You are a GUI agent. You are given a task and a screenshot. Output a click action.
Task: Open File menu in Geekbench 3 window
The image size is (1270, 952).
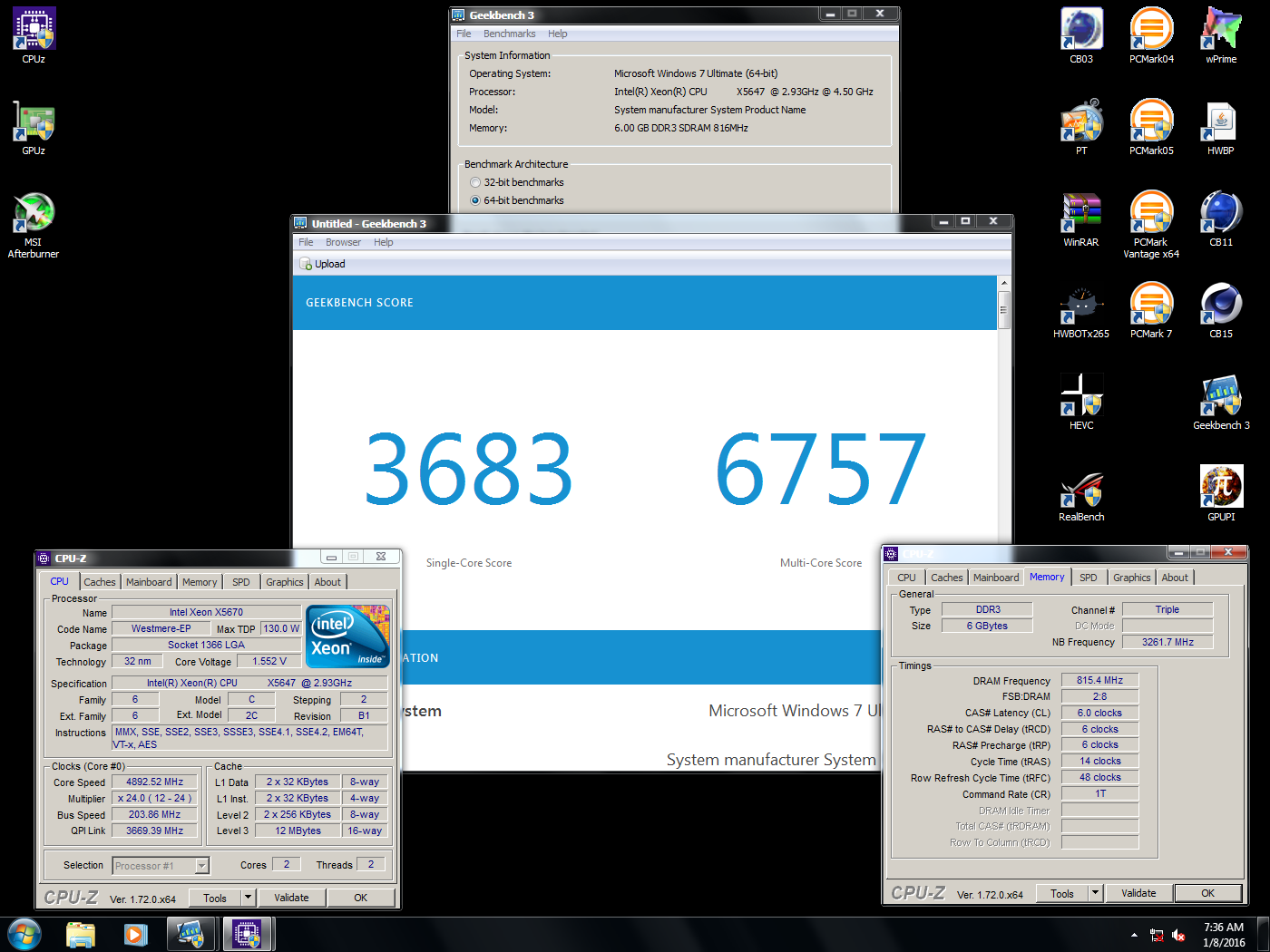[464, 34]
